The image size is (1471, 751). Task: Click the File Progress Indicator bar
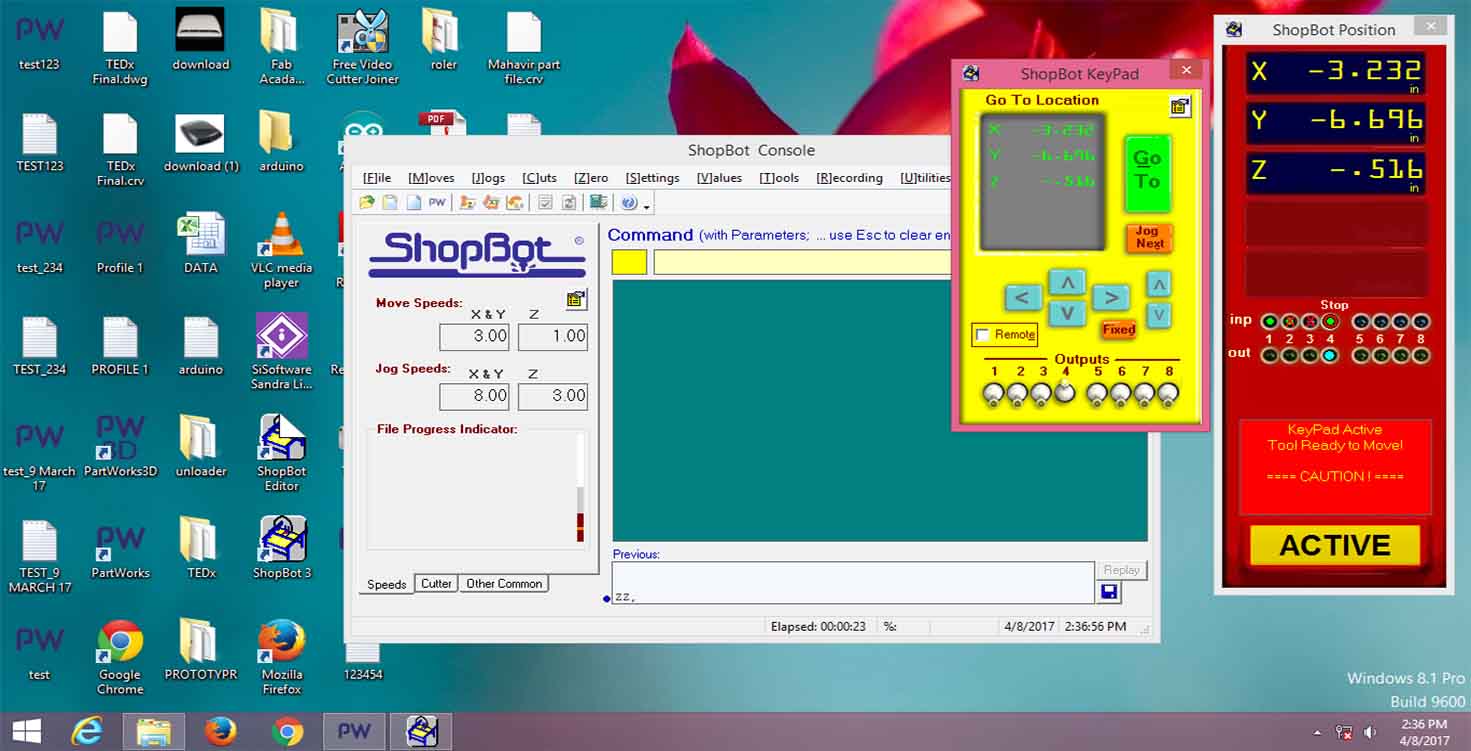(x=580, y=488)
